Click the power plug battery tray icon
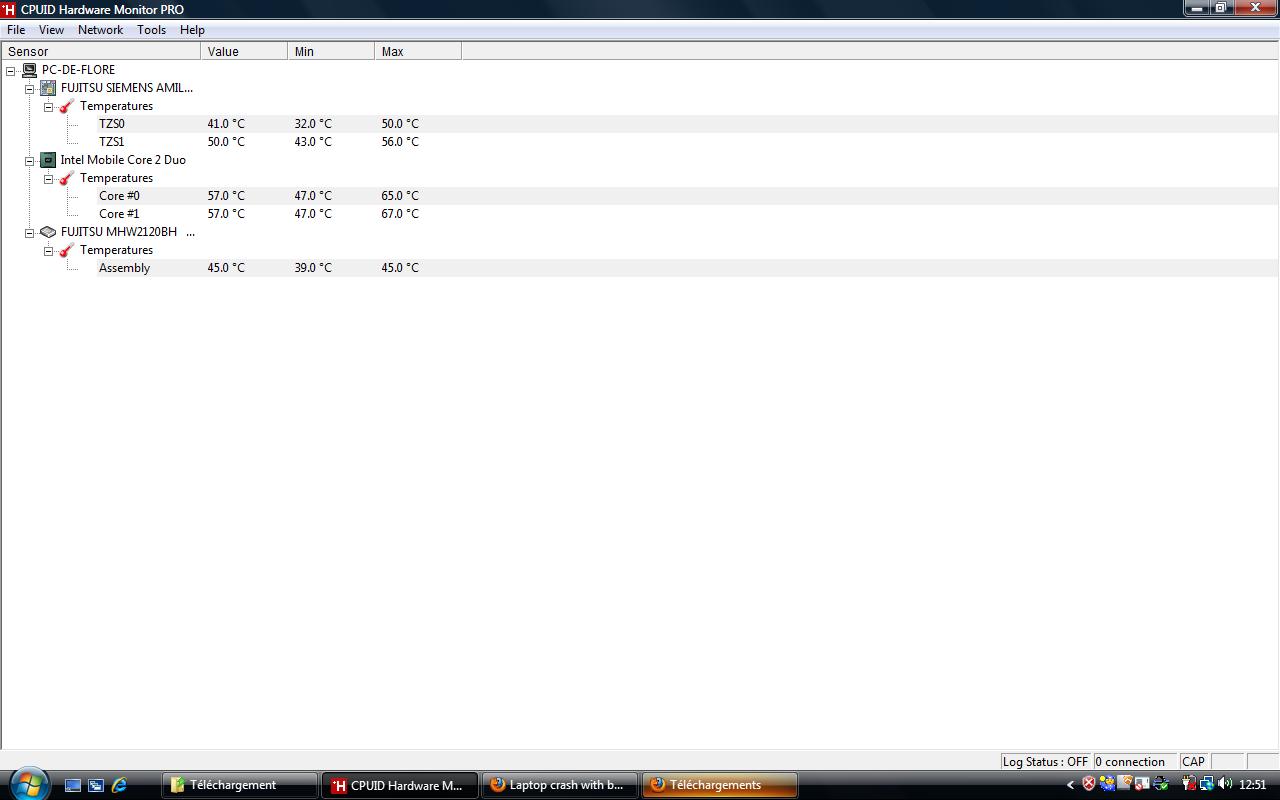Image resolution: width=1280 pixels, height=800 pixels. [1189, 784]
